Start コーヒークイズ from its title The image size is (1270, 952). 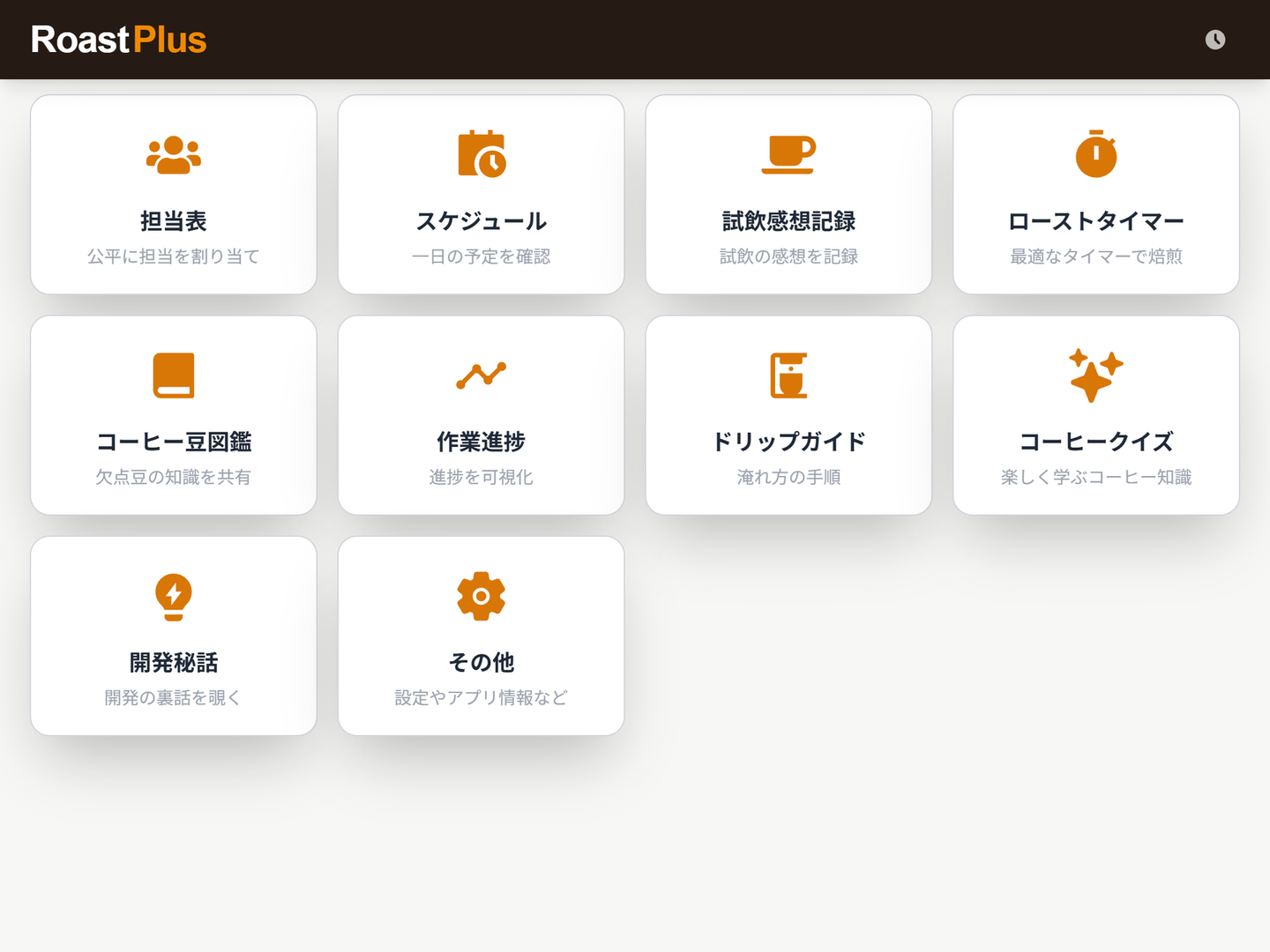tap(1096, 442)
